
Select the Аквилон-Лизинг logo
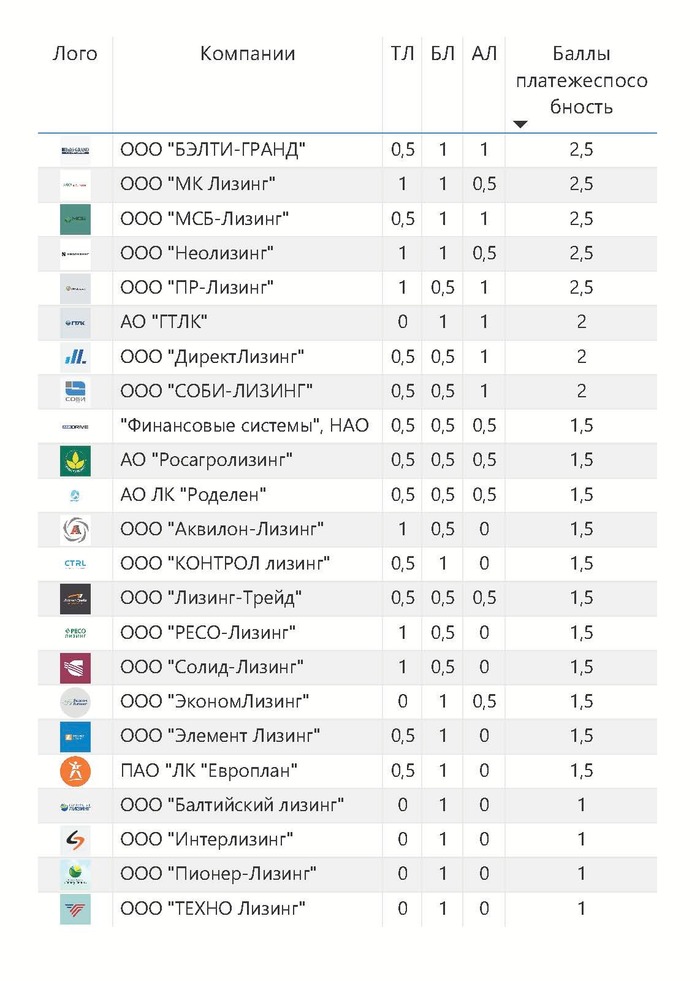[x=75, y=529]
